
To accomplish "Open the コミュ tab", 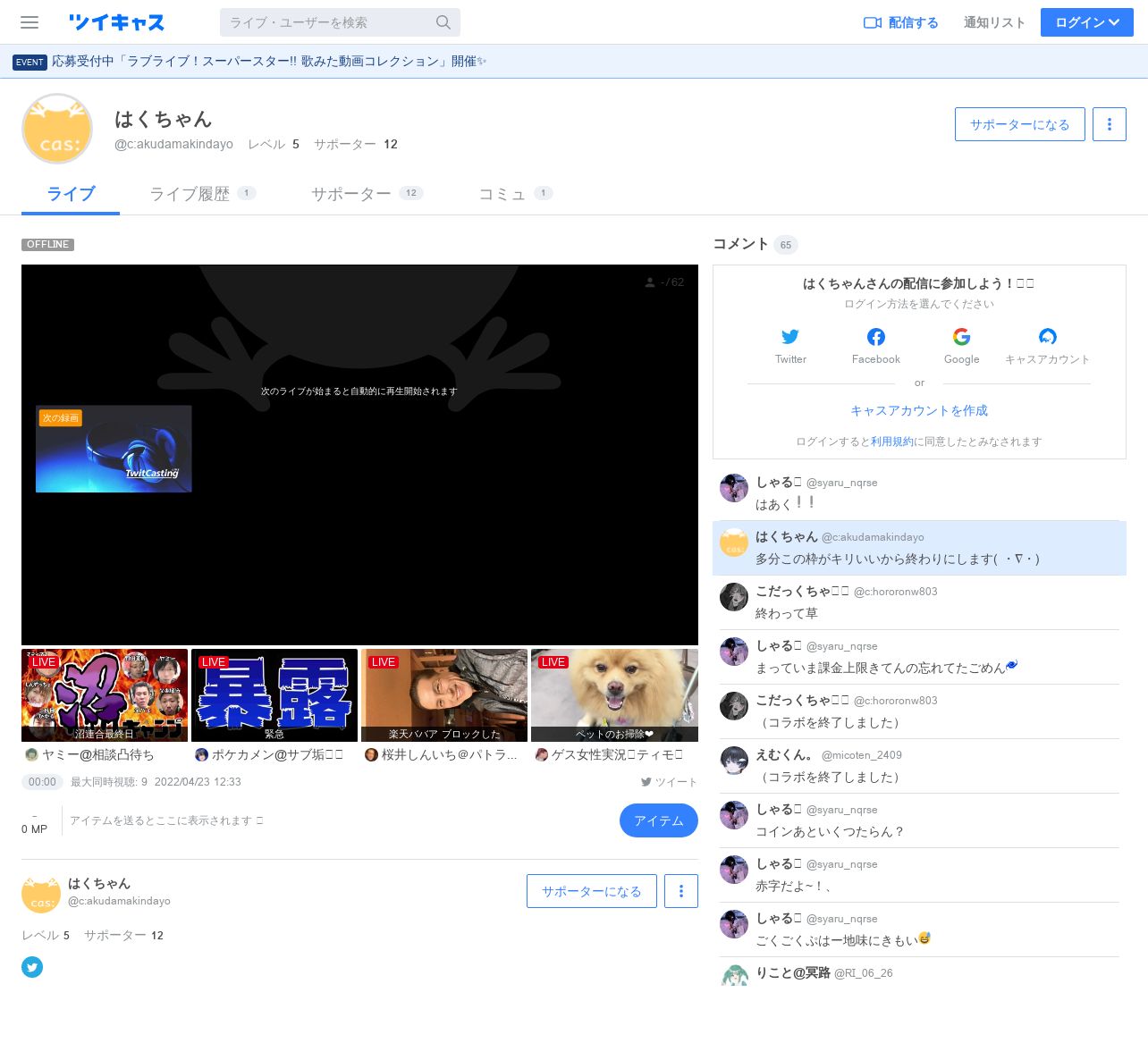I will (516, 194).
